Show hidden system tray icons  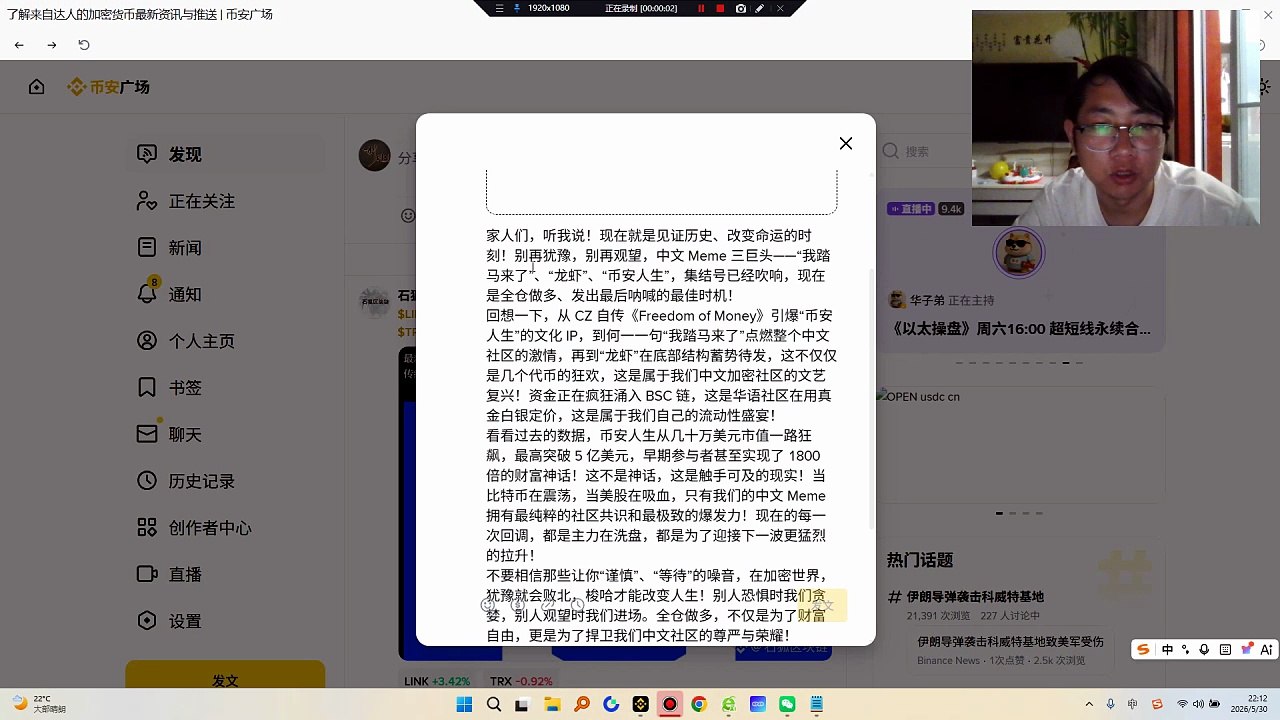(x=1089, y=704)
